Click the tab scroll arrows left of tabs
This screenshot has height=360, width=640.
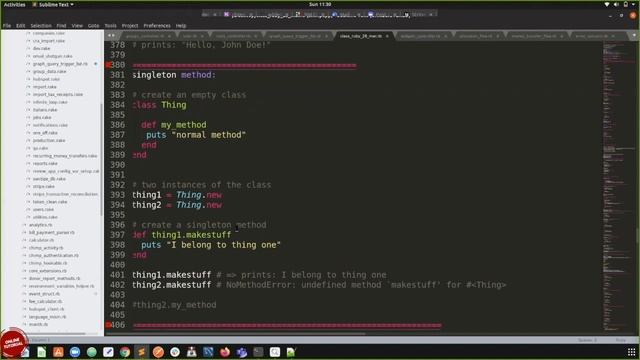coord(111,36)
